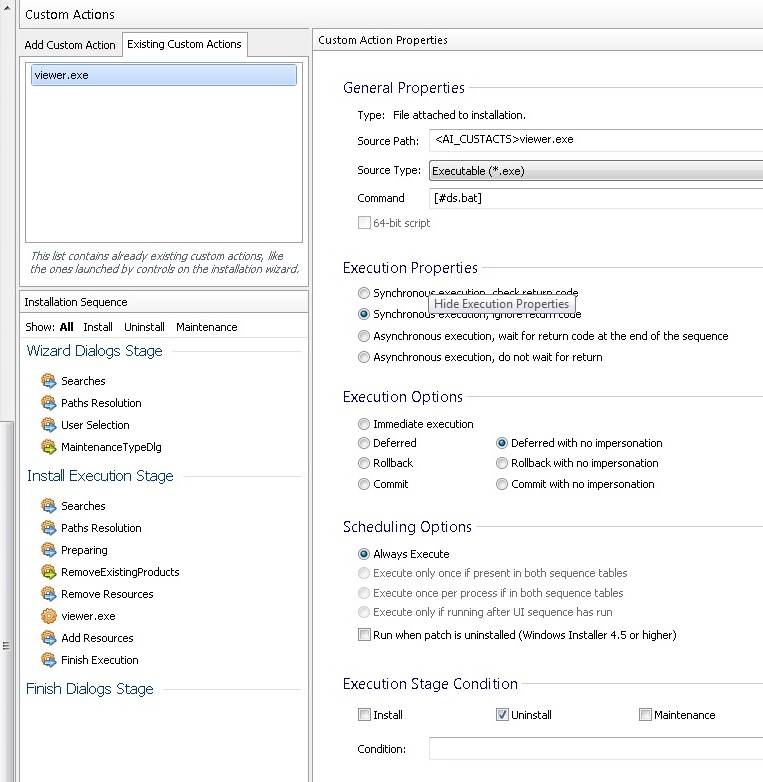
Task: Click the MaintenanceTypeDlg action icon
Action: pos(49,447)
